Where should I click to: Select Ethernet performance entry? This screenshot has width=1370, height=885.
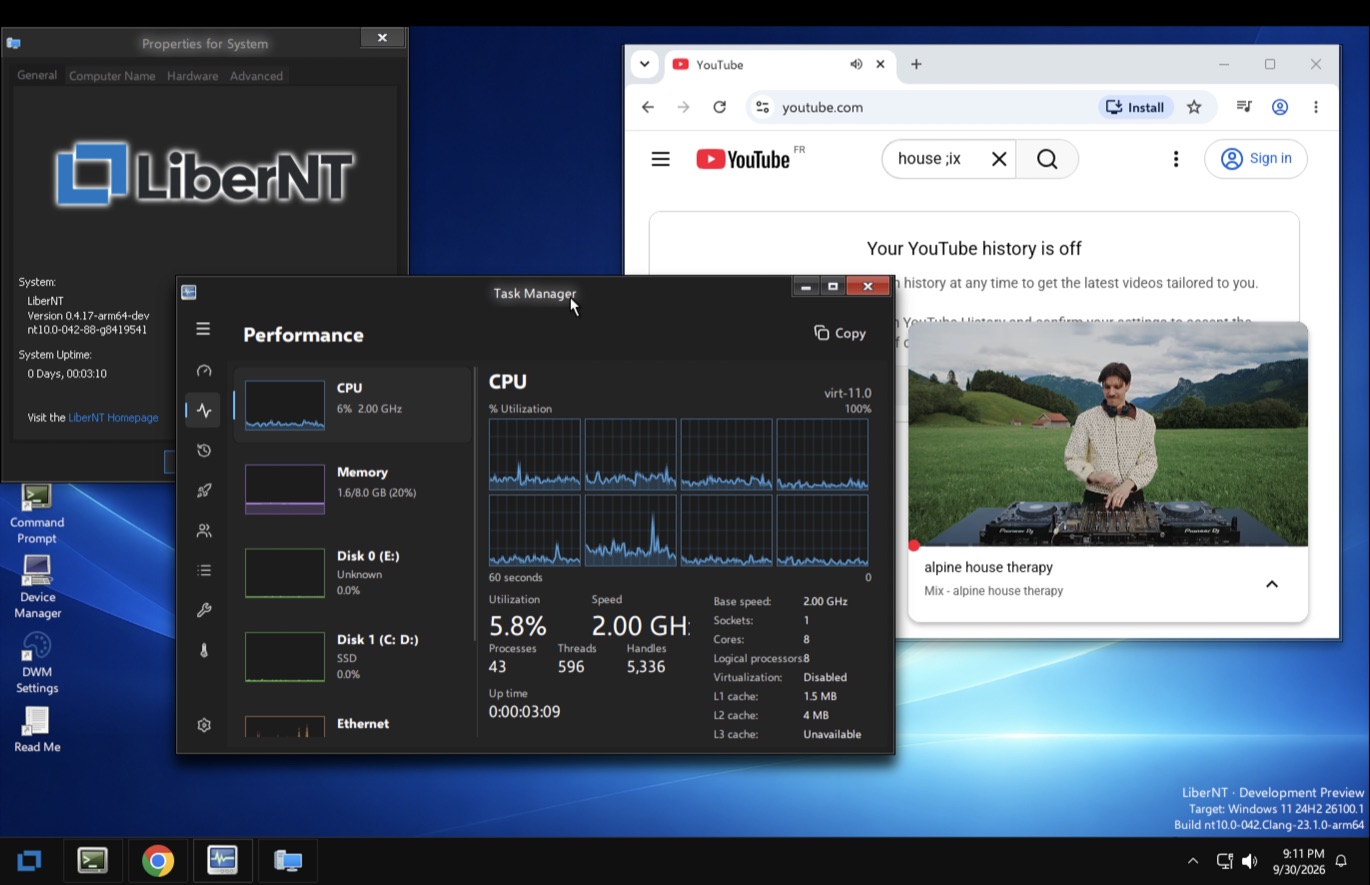(x=352, y=724)
